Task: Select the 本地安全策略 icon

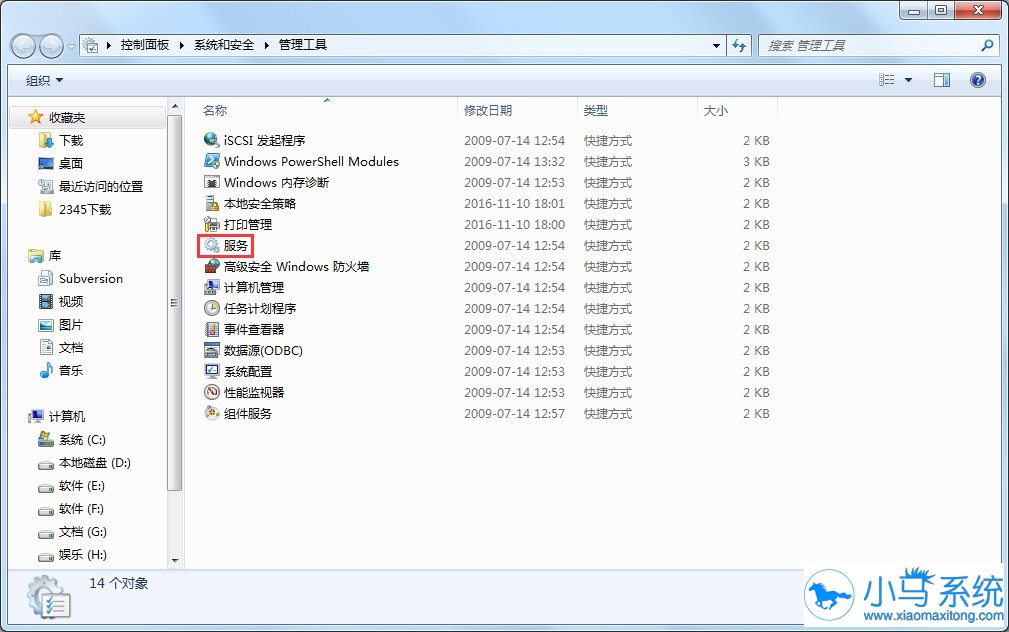Action: [211, 203]
